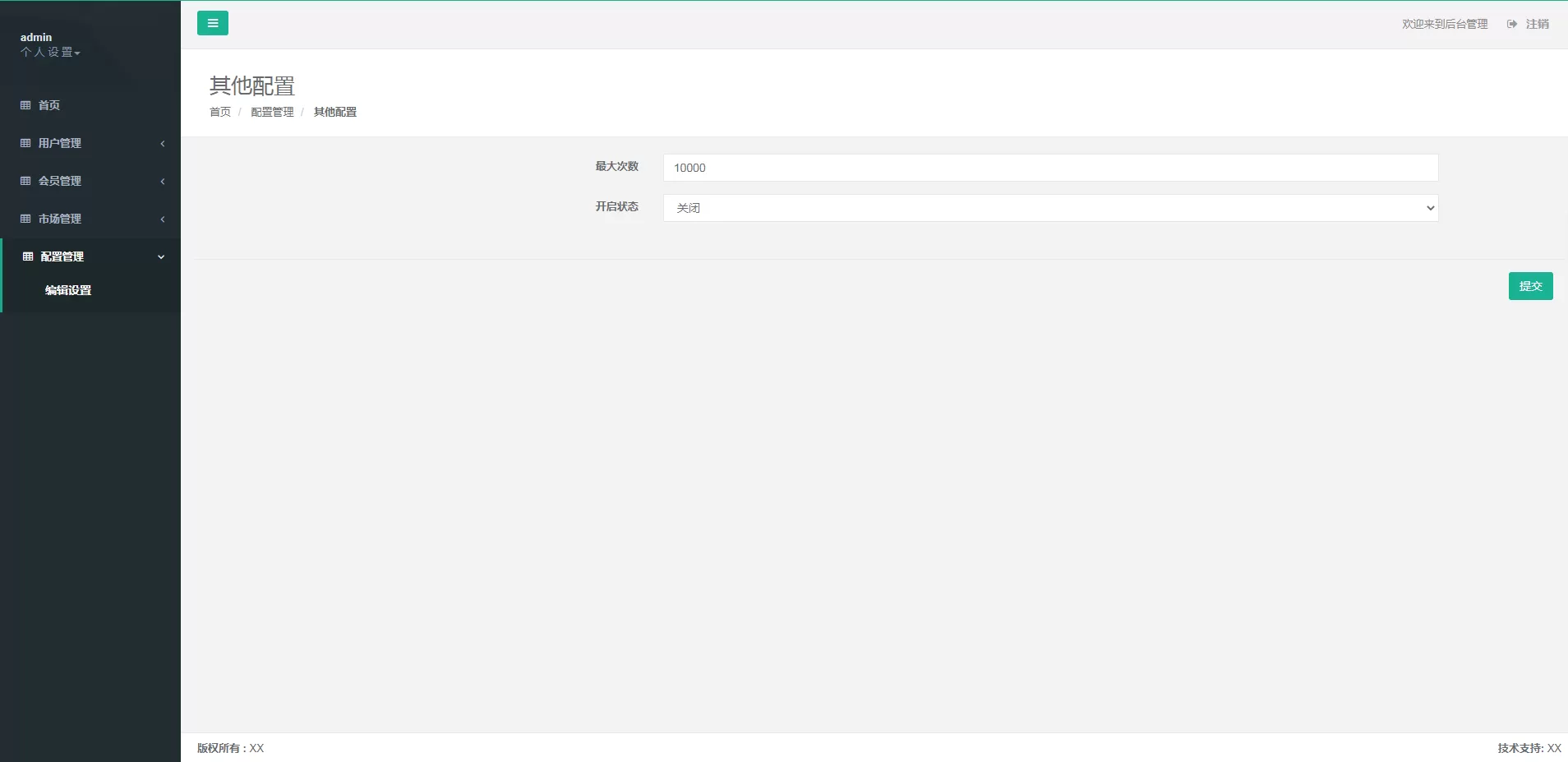1568x762 pixels.
Task: Click the grid icon beside 用户管理
Action: coord(25,143)
